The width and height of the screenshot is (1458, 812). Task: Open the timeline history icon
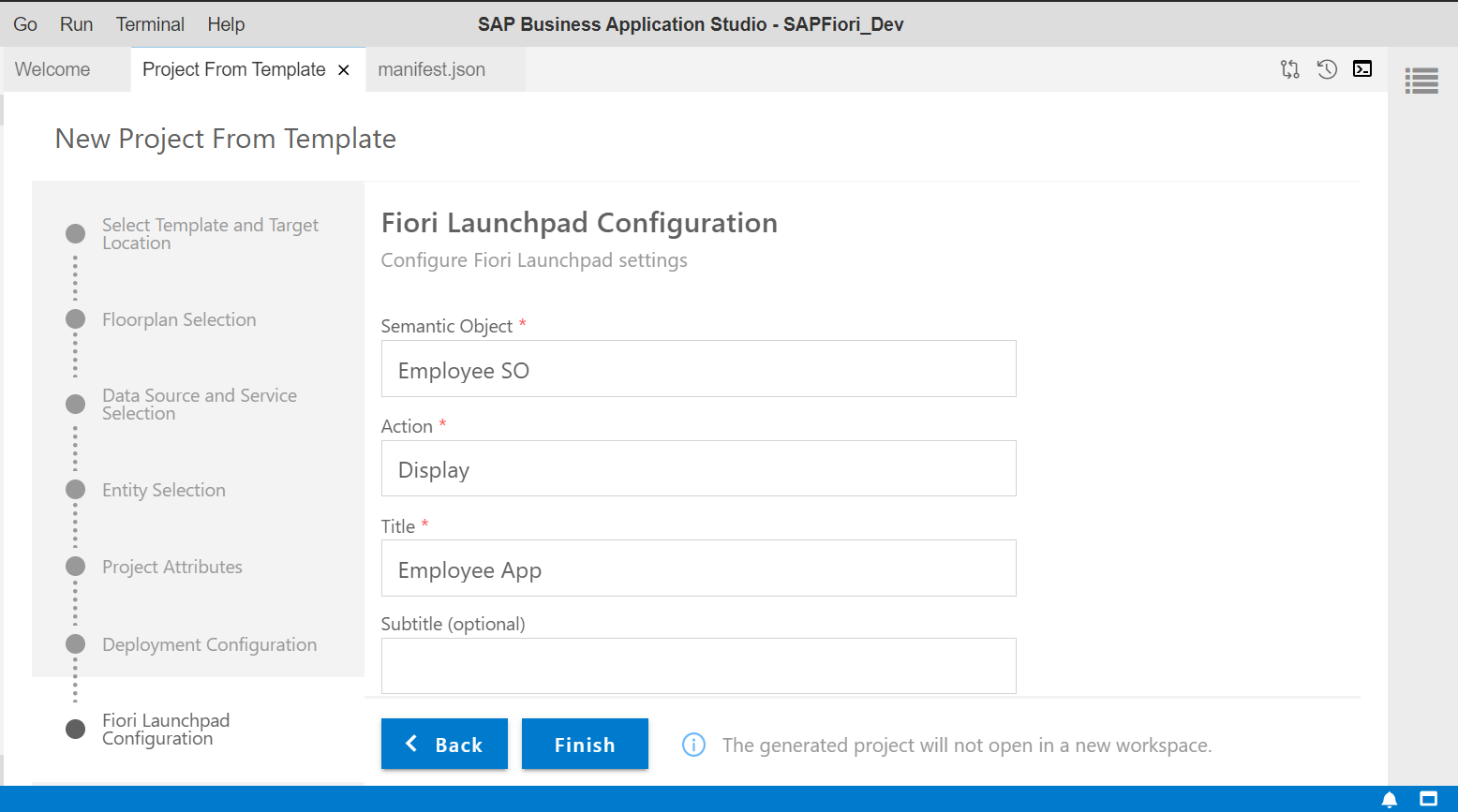[1327, 69]
